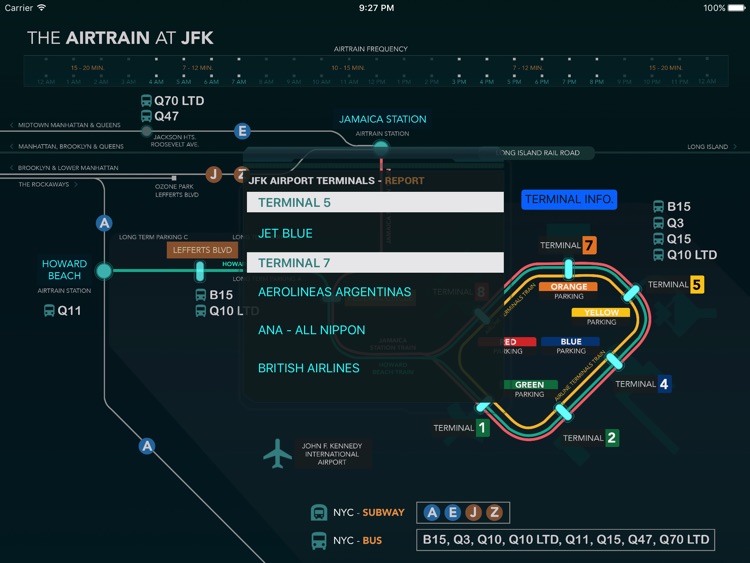Tap 'BROOKLYN & LOWER MANHATTAN' direction label

pyautogui.click(x=68, y=168)
